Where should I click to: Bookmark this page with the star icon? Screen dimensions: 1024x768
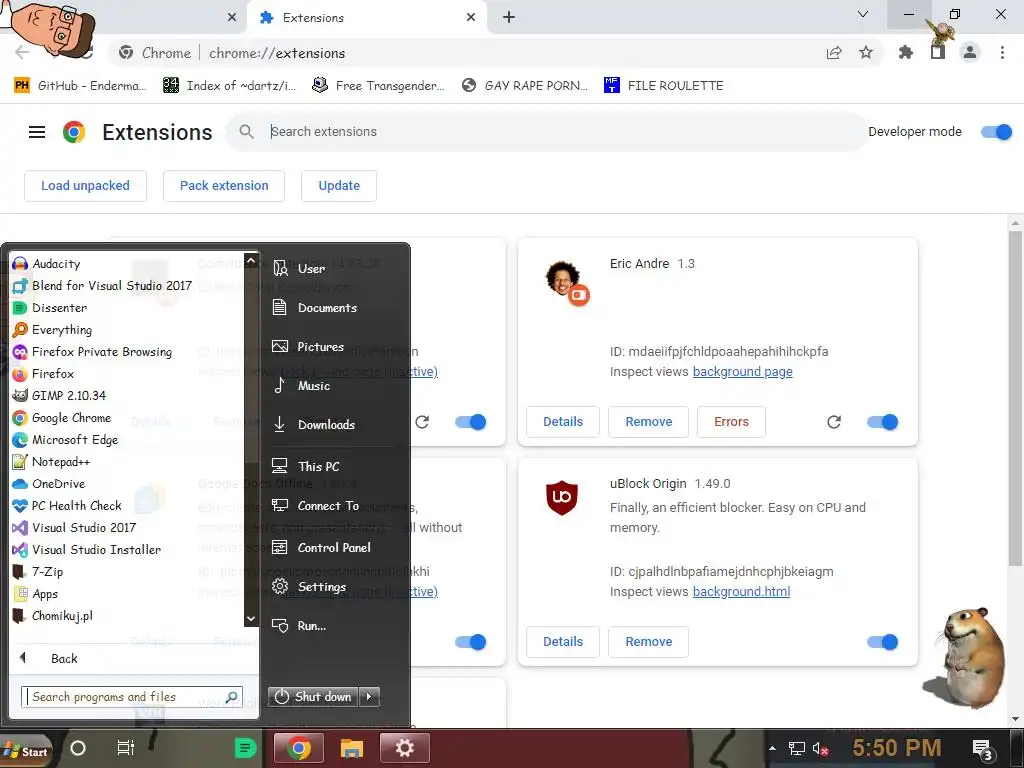click(x=866, y=52)
